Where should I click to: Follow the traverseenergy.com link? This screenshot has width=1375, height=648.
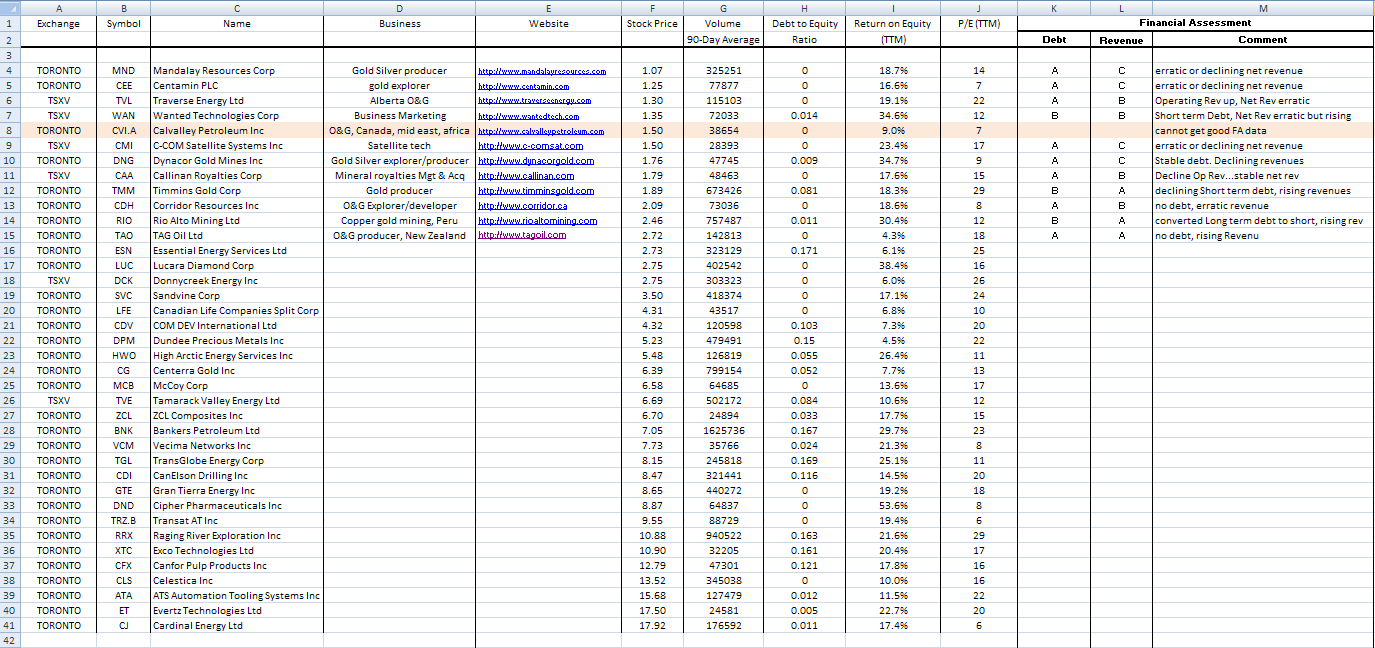pos(535,101)
